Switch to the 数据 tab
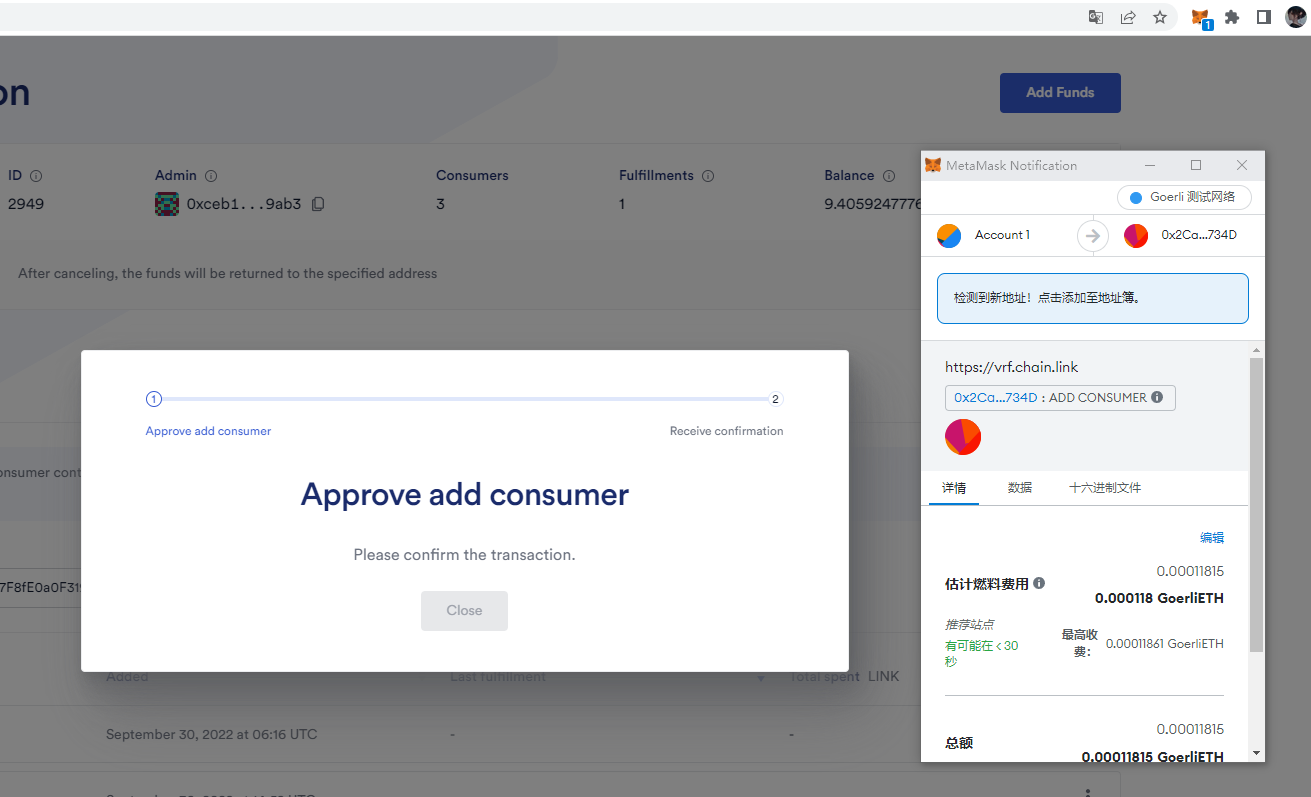This screenshot has height=797, width=1311. click(1020, 488)
